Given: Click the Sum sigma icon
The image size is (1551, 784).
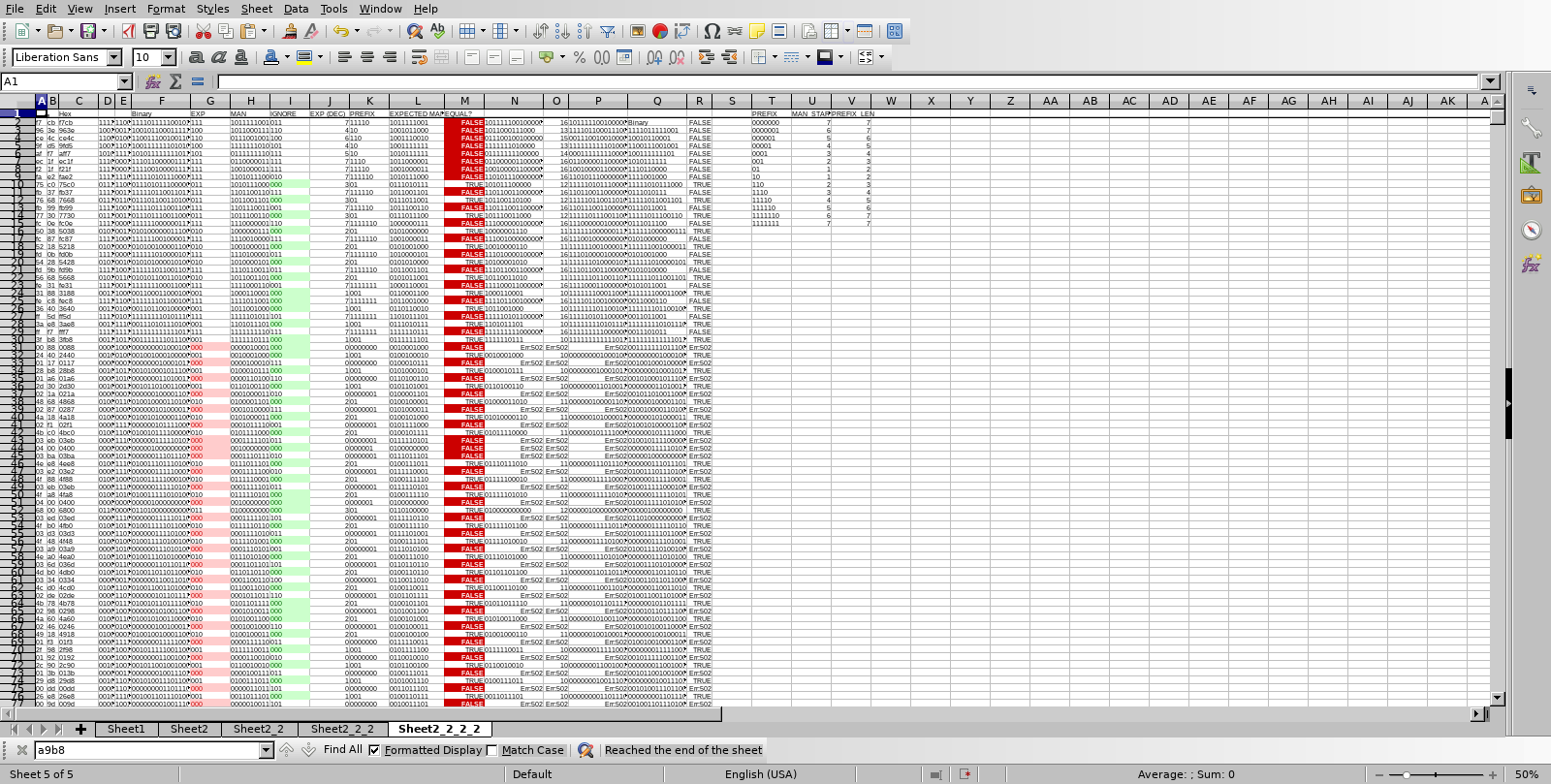Looking at the screenshot, I should 175,81.
